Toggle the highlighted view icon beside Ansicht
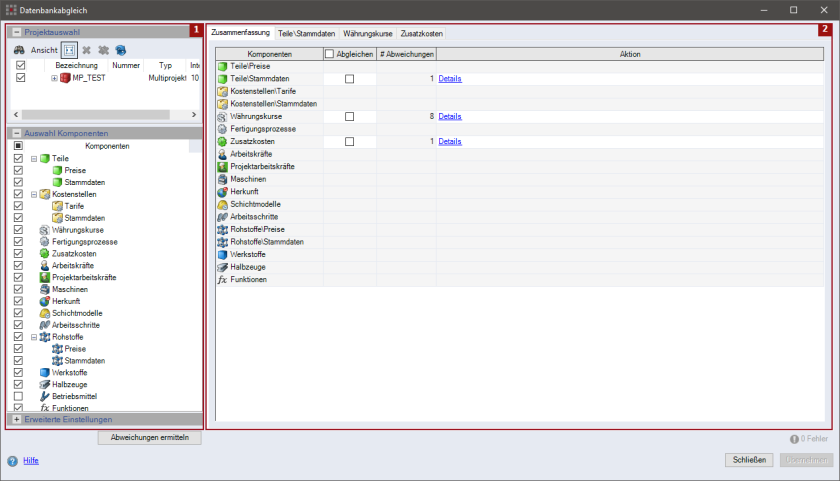 tap(69, 50)
